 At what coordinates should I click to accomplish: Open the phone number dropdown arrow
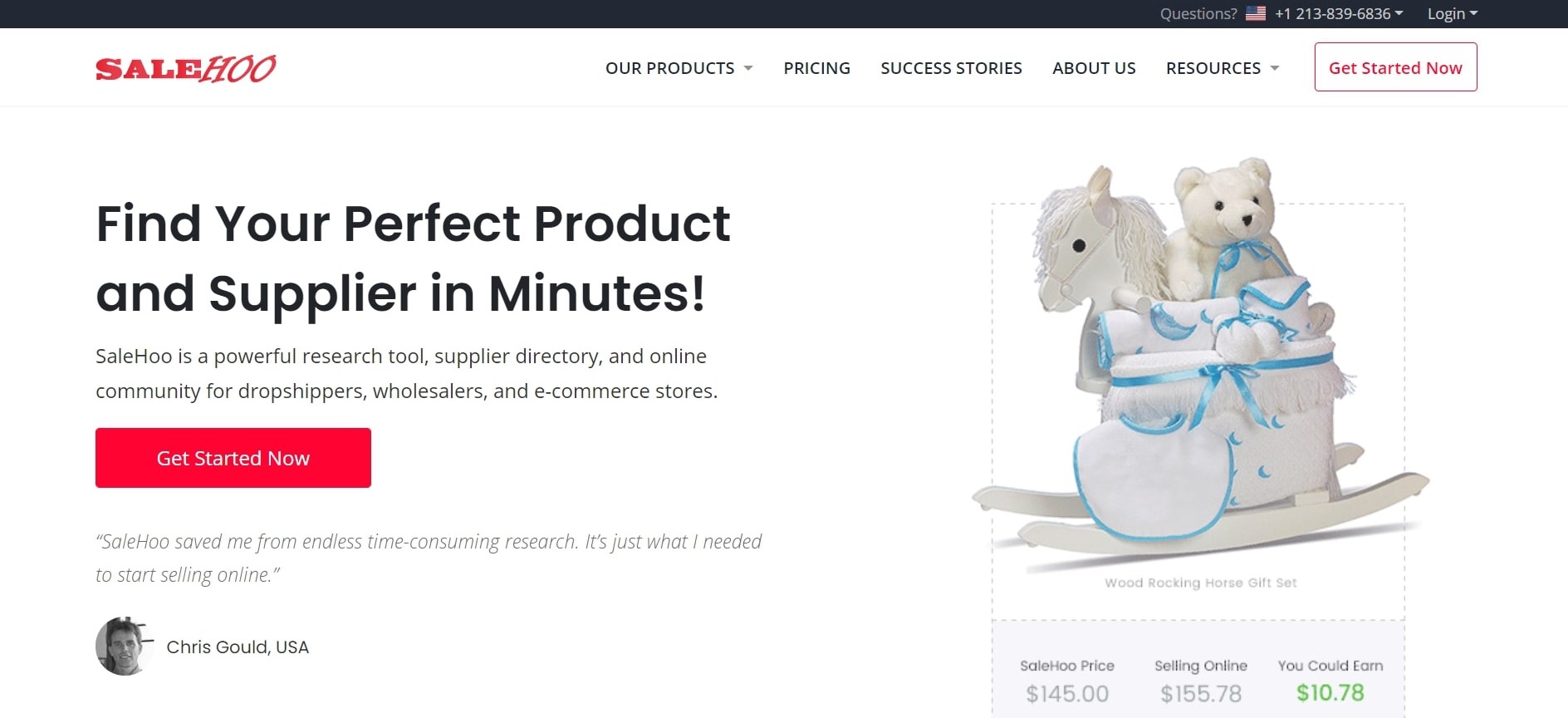pyautogui.click(x=1399, y=13)
